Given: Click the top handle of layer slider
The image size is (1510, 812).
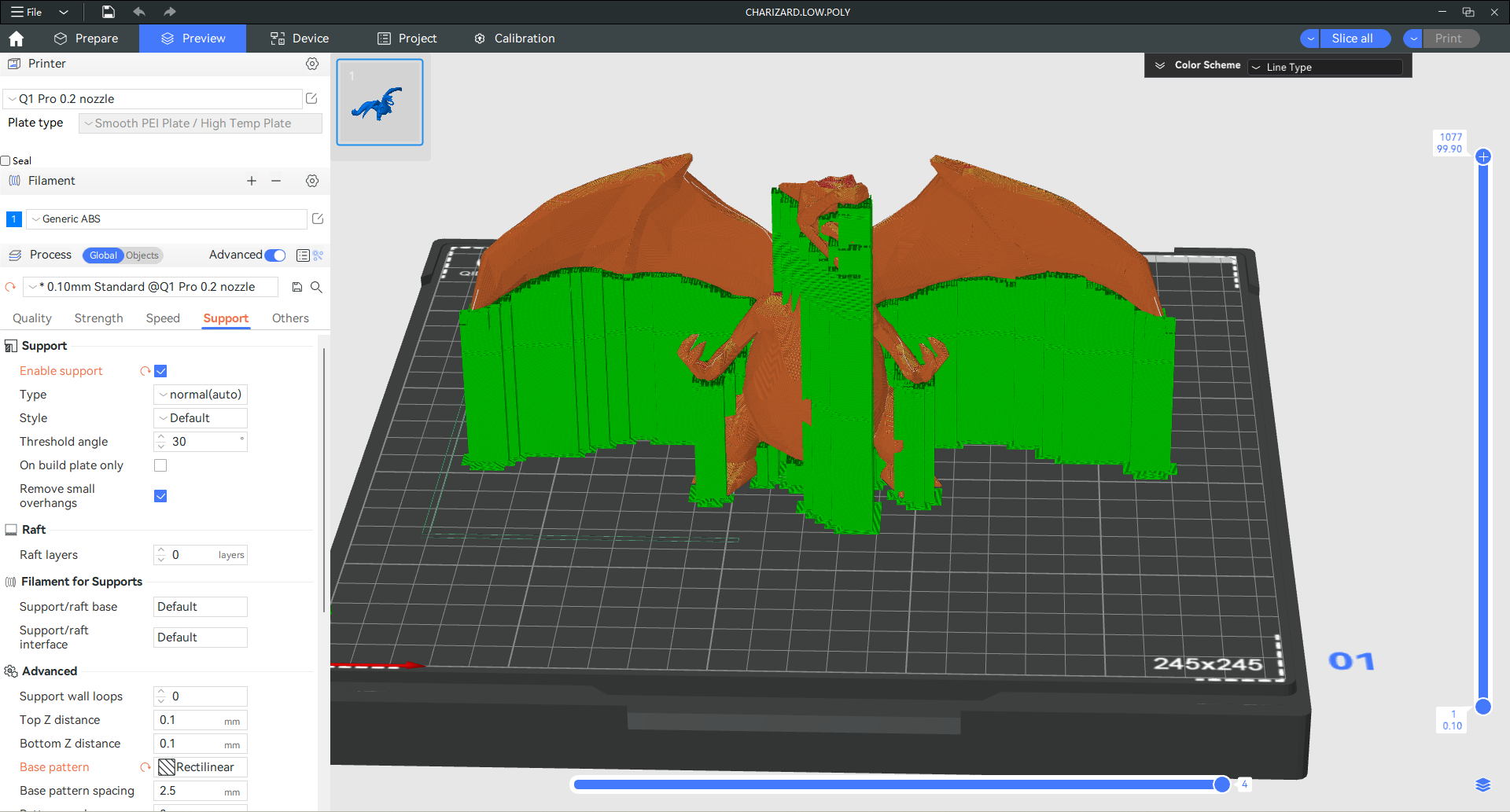Looking at the screenshot, I should 1483,156.
